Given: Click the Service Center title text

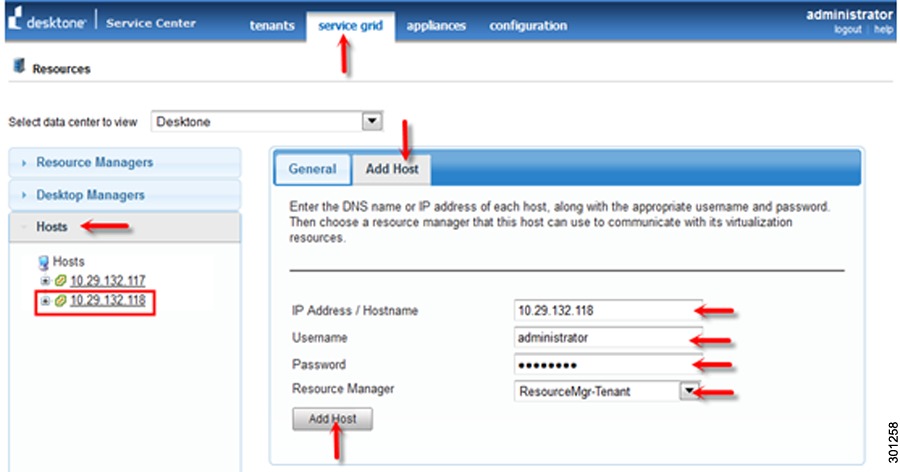Looking at the screenshot, I should click(x=151, y=23).
